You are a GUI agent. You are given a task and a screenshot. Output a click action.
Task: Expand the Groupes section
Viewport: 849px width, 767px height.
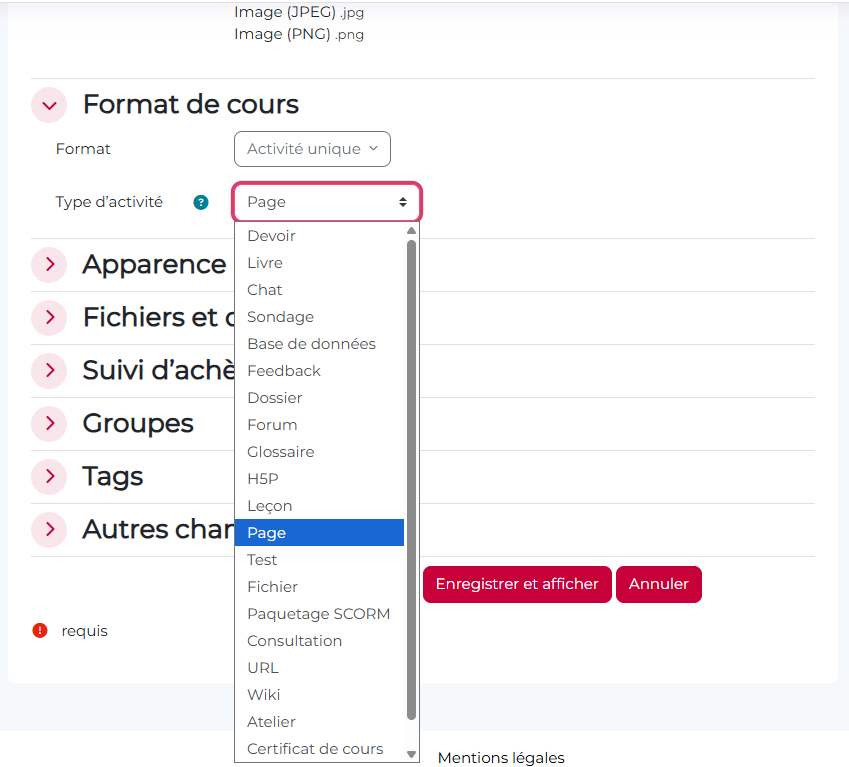click(x=49, y=424)
